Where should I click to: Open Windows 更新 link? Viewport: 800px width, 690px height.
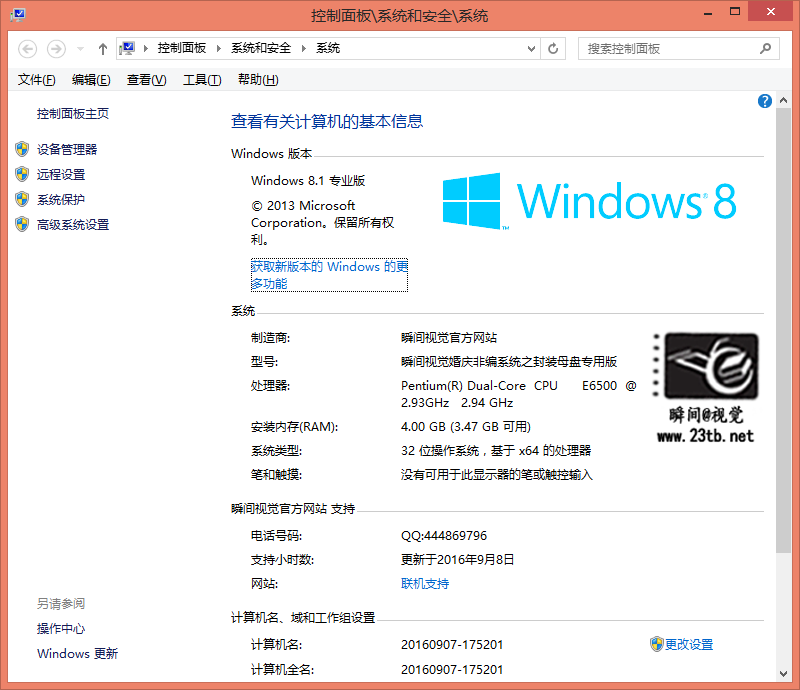78,654
